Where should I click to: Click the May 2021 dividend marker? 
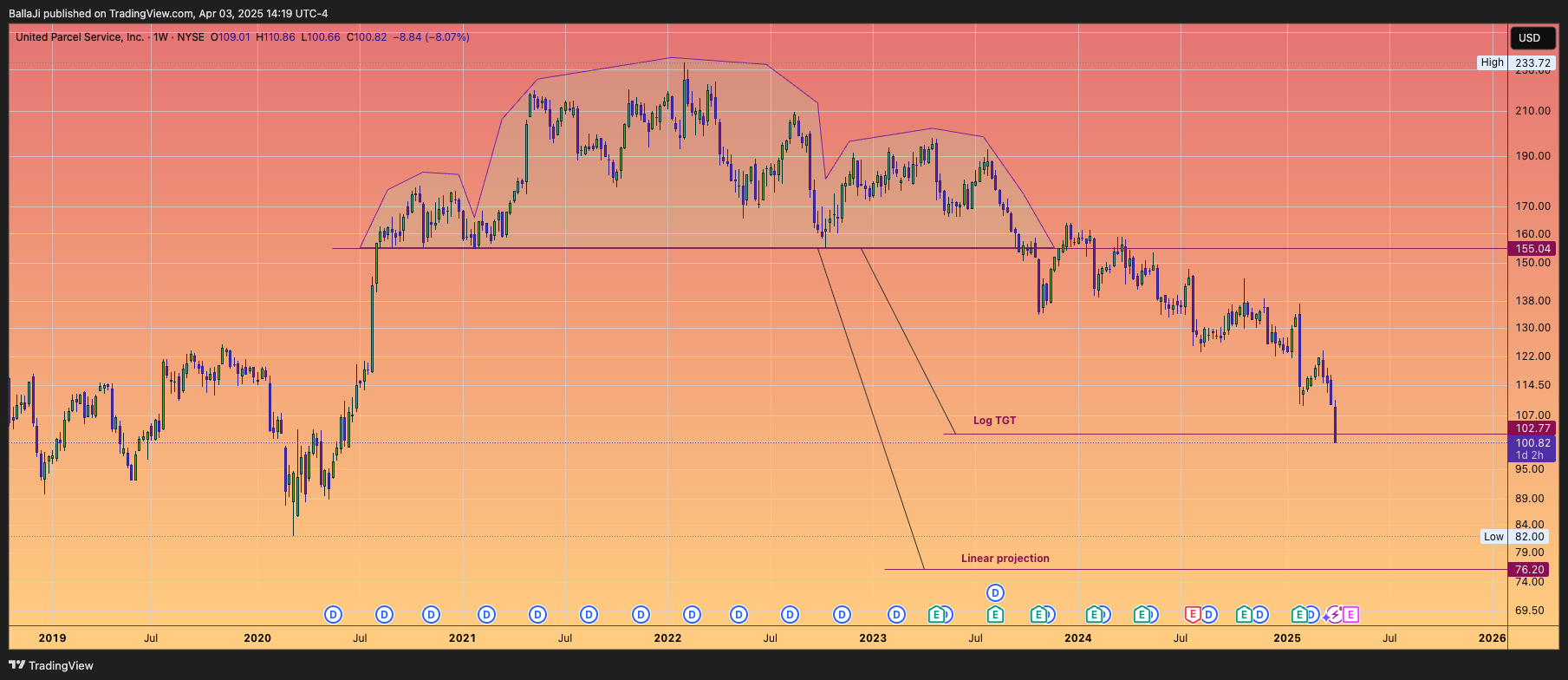[538, 615]
